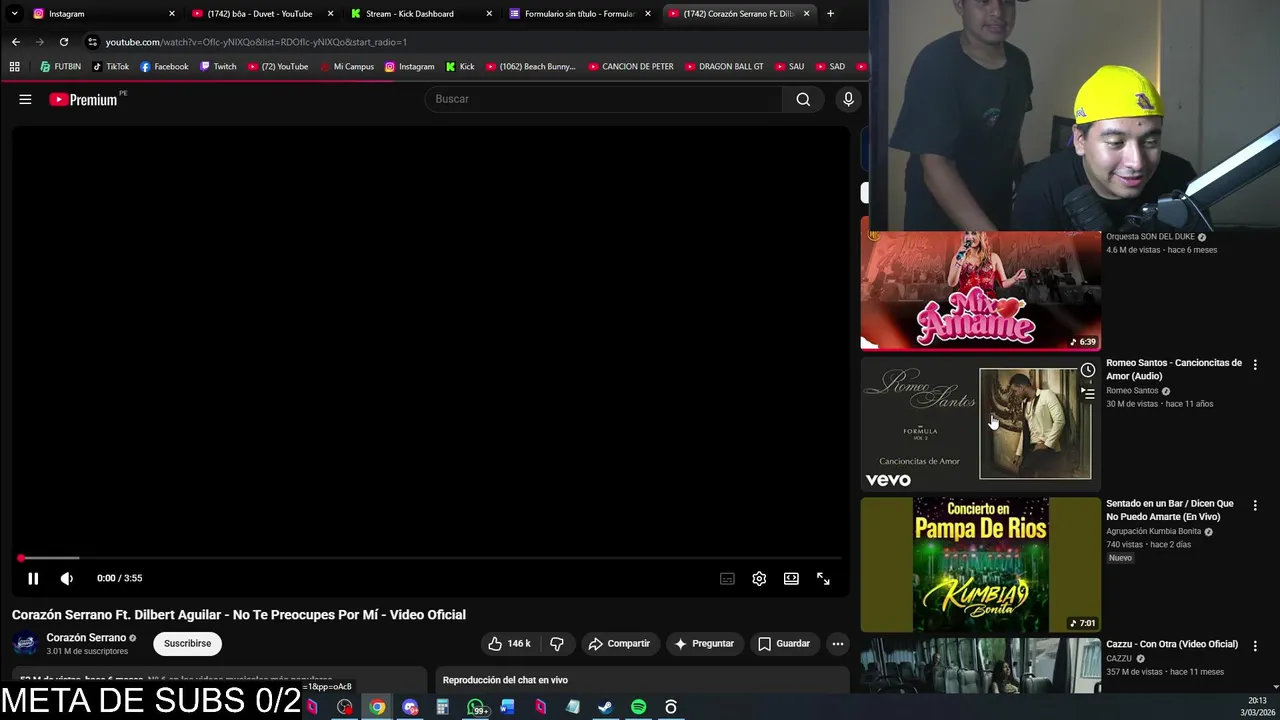
Task: Open a new browser tab
Action: [x=830, y=14]
